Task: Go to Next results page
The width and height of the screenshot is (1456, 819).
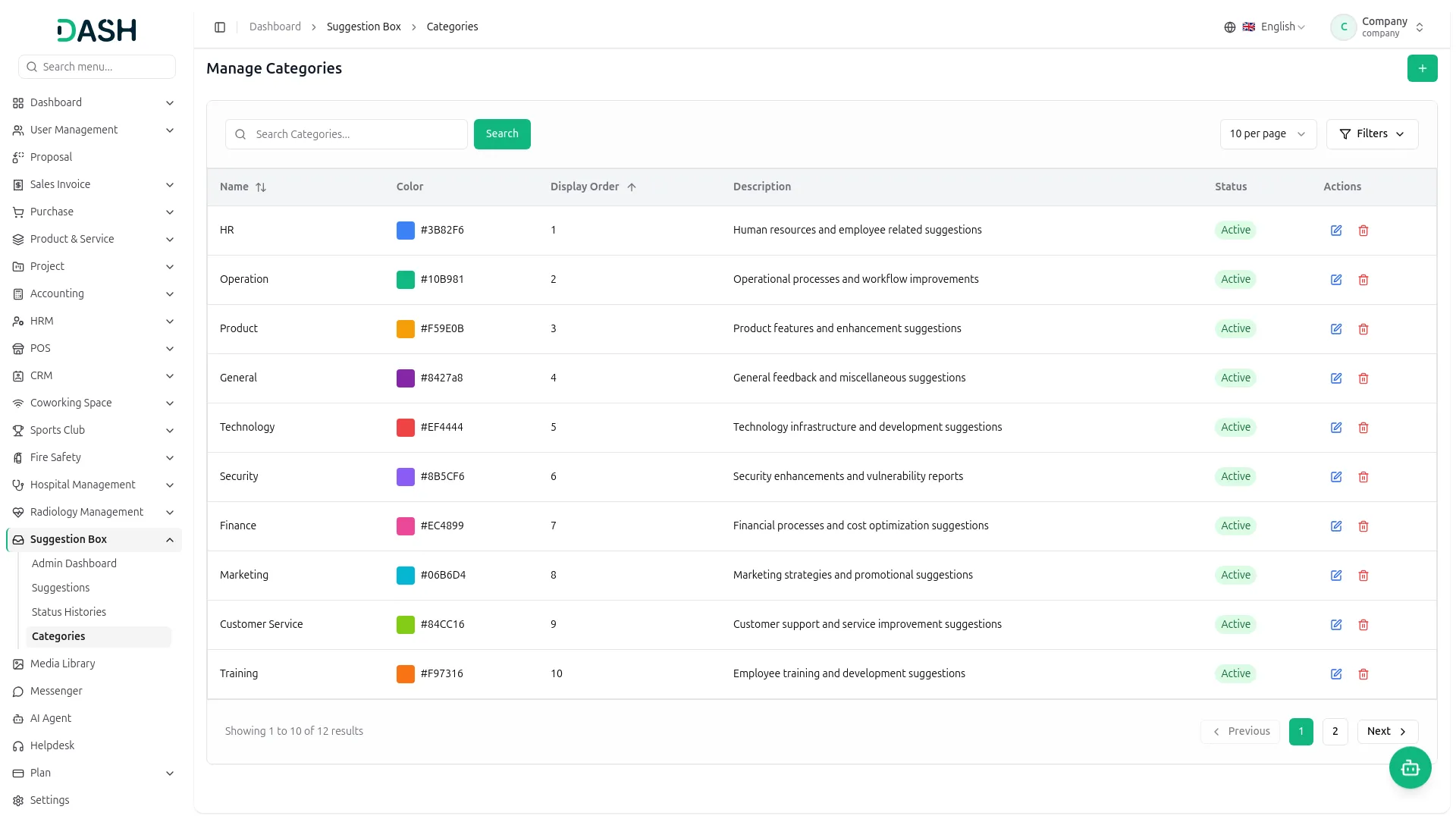Action: pyautogui.click(x=1387, y=732)
